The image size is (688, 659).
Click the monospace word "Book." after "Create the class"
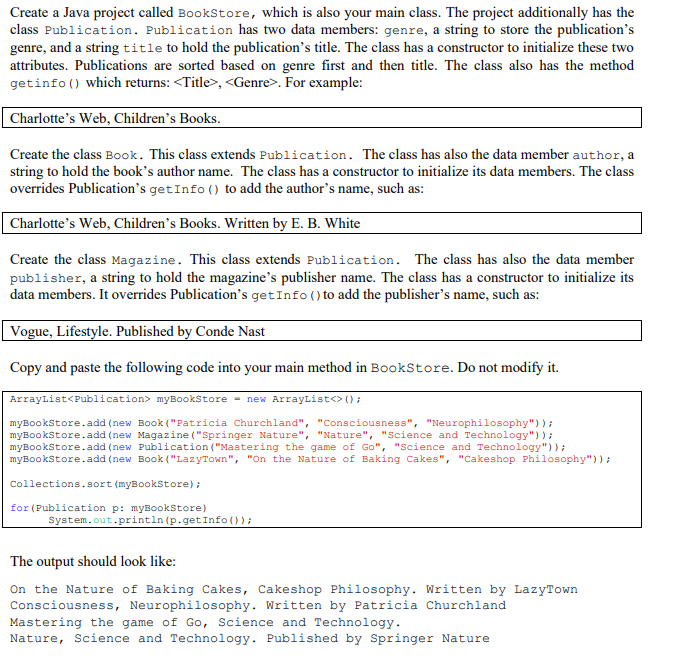coord(124,155)
